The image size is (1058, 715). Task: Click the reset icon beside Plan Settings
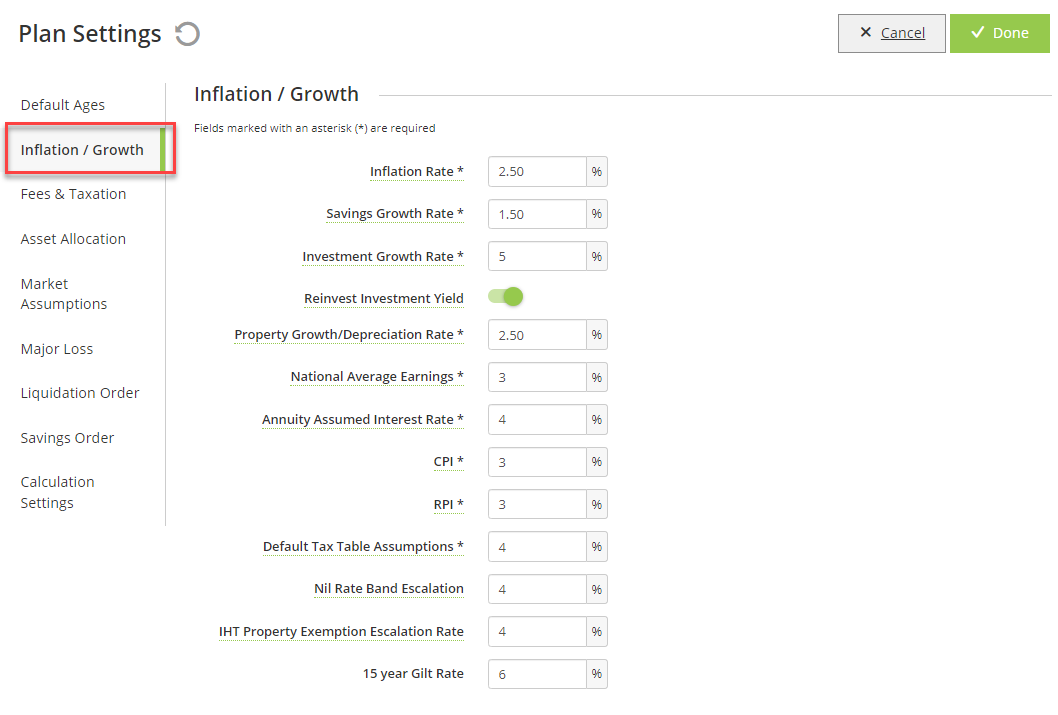point(188,34)
